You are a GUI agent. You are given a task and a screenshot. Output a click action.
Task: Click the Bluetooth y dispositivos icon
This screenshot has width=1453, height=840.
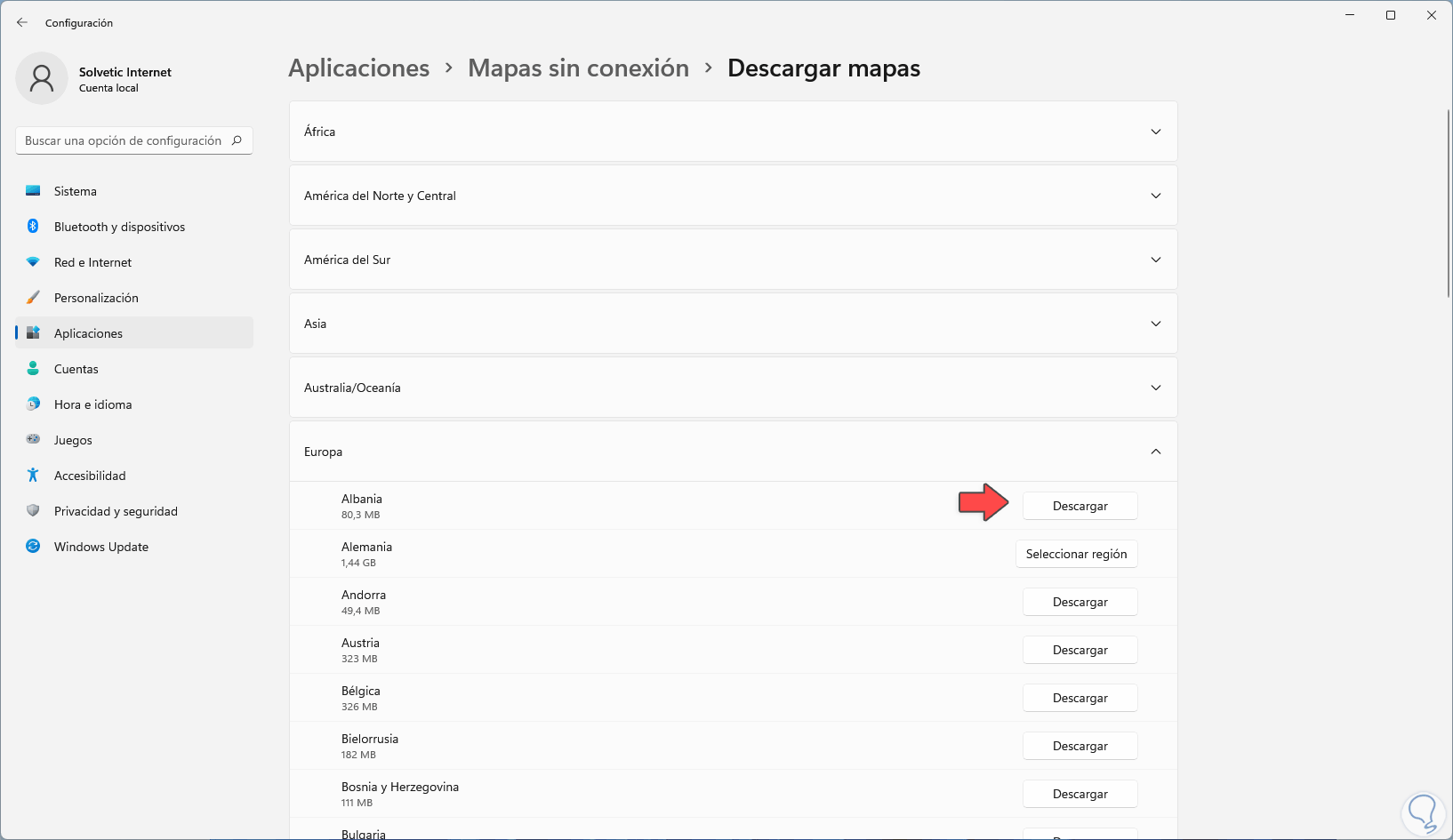(x=33, y=227)
